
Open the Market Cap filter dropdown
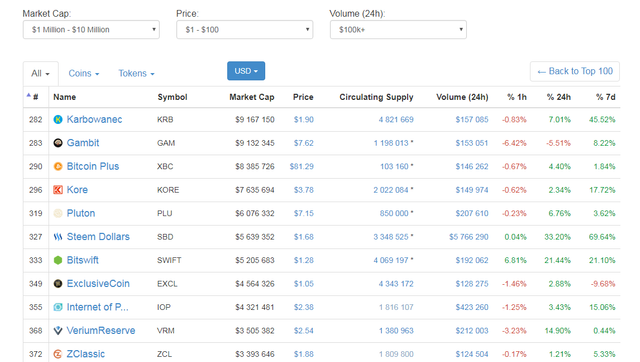(x=91, y=30)
